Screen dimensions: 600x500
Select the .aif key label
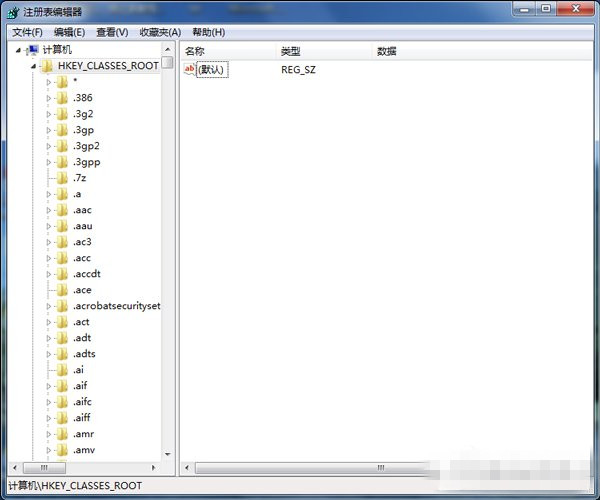(x=80, y=386)
